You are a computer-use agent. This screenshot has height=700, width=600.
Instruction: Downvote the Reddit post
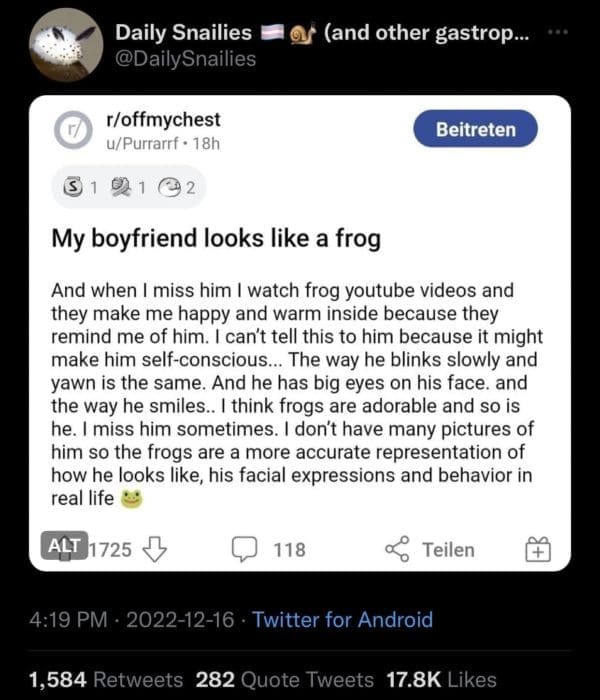pos(155,548)
